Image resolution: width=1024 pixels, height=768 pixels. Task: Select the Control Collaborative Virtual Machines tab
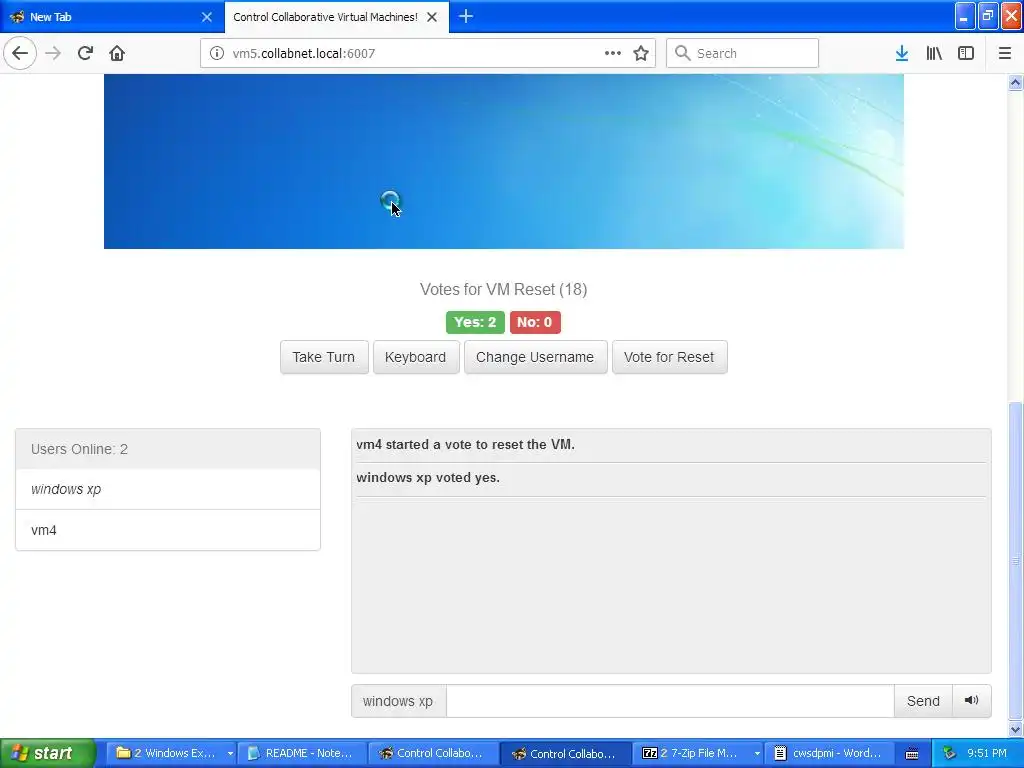336,17
